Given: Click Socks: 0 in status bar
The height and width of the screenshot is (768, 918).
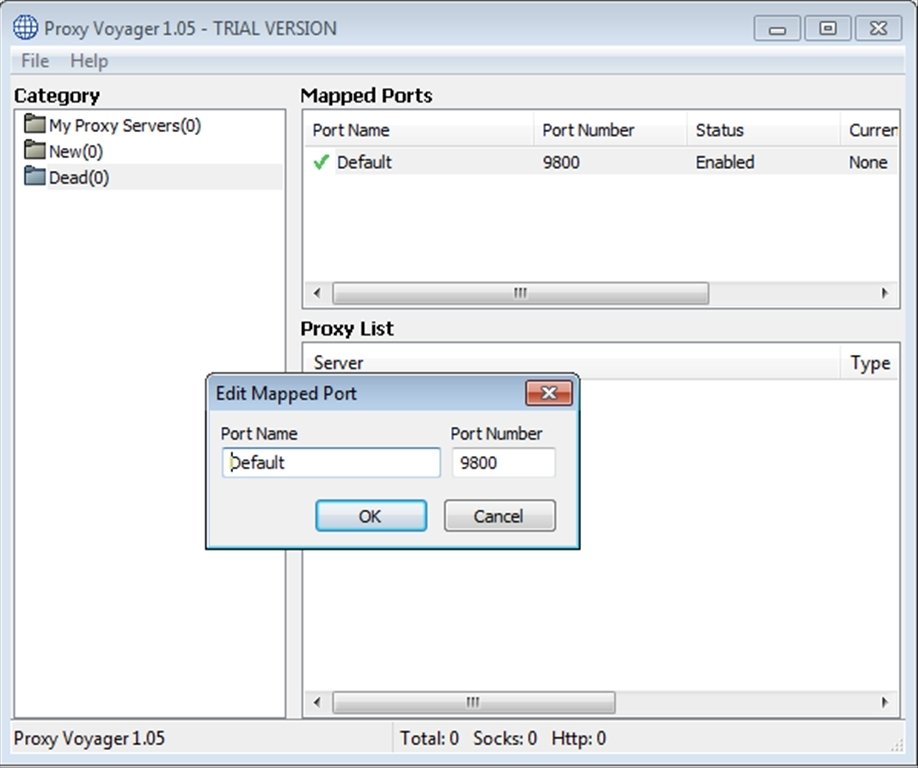Looking at the screenshot, I should [505, 738].
